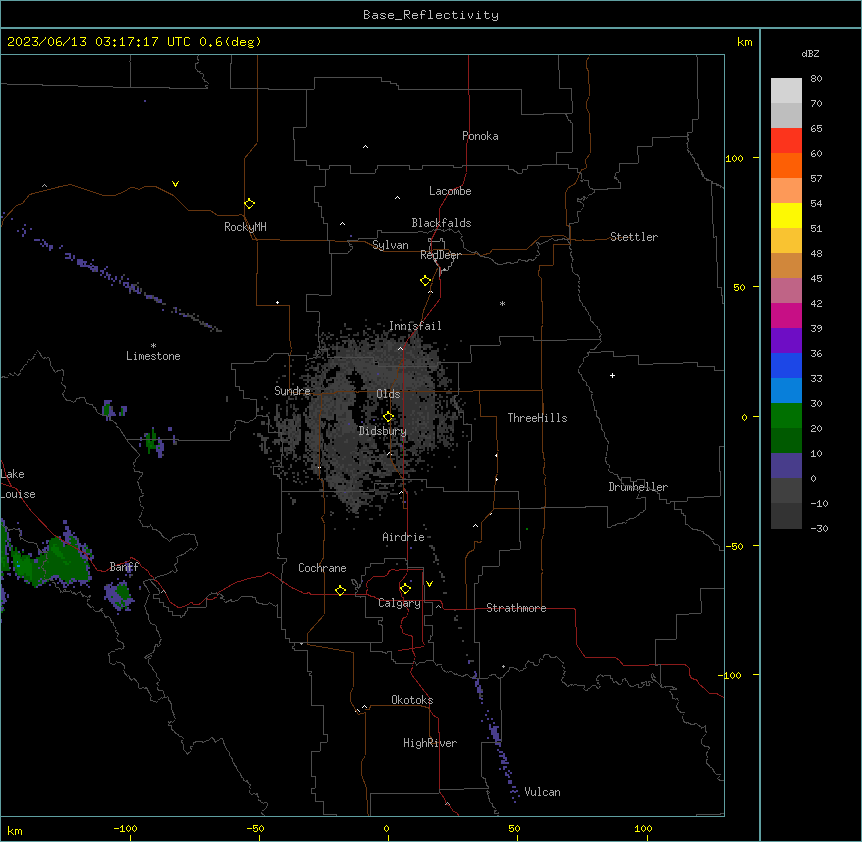Click the Base_Reflectivity title
The image size is (862, 842).
431,15
